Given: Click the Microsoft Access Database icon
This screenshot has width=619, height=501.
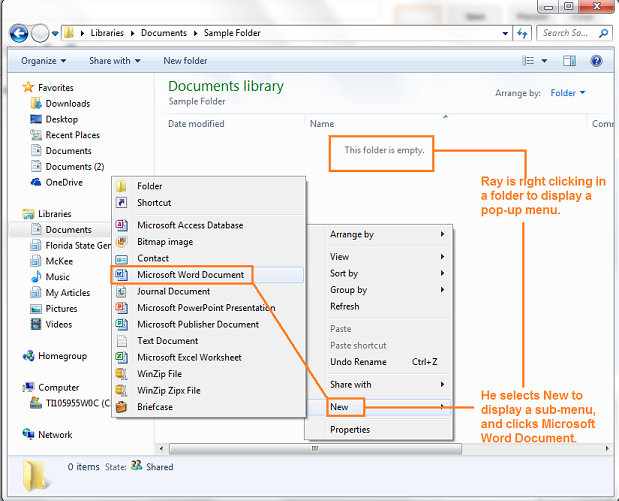Looking at the screenshot, I should (x=121, y=225).
